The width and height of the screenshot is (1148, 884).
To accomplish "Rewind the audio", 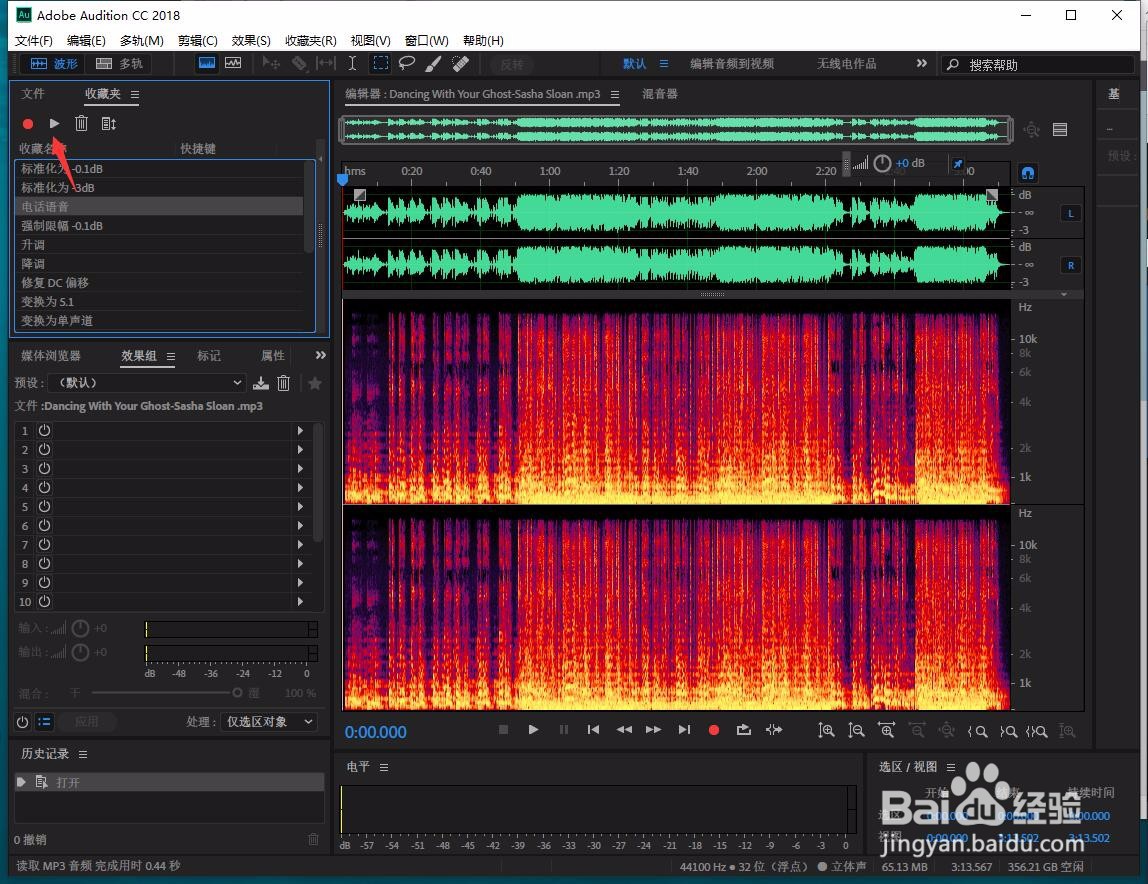I will 624,729.
